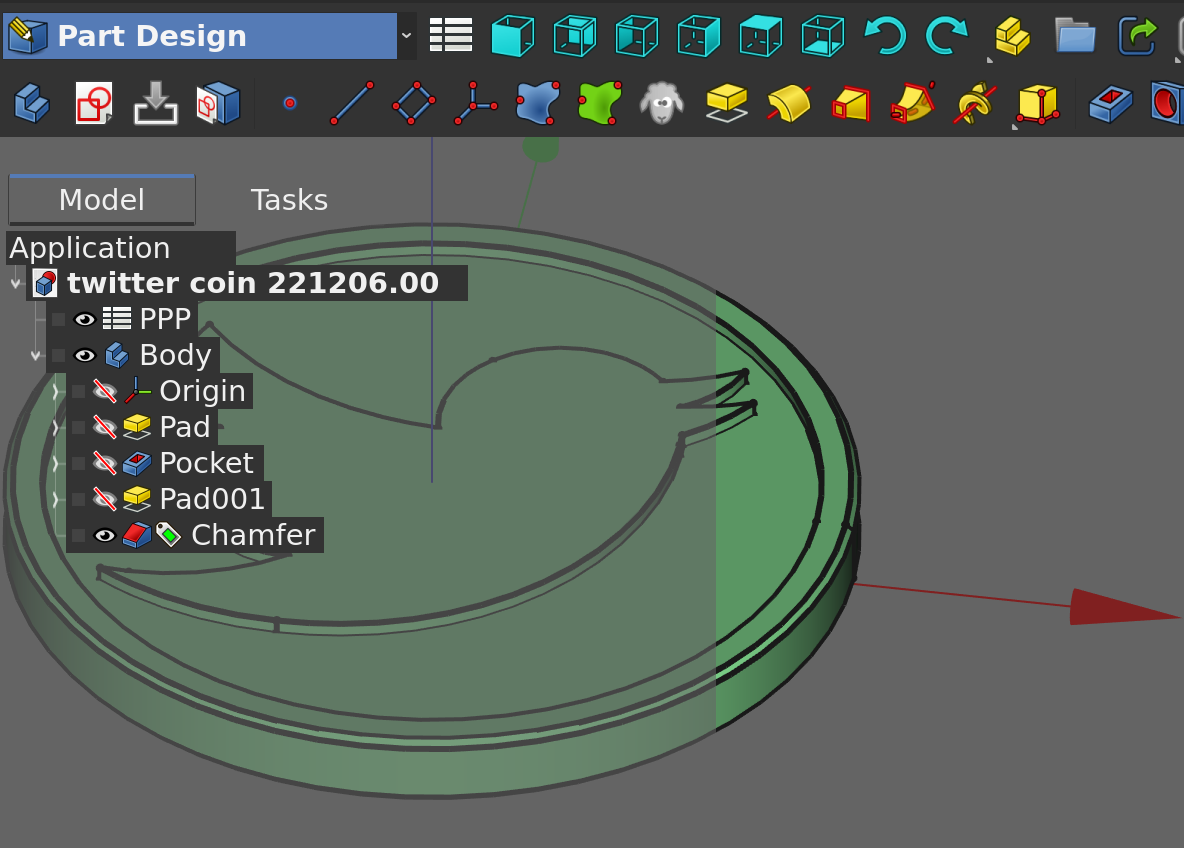
Task: Show the hidden Pad001 feature
Action: (104, 499)
